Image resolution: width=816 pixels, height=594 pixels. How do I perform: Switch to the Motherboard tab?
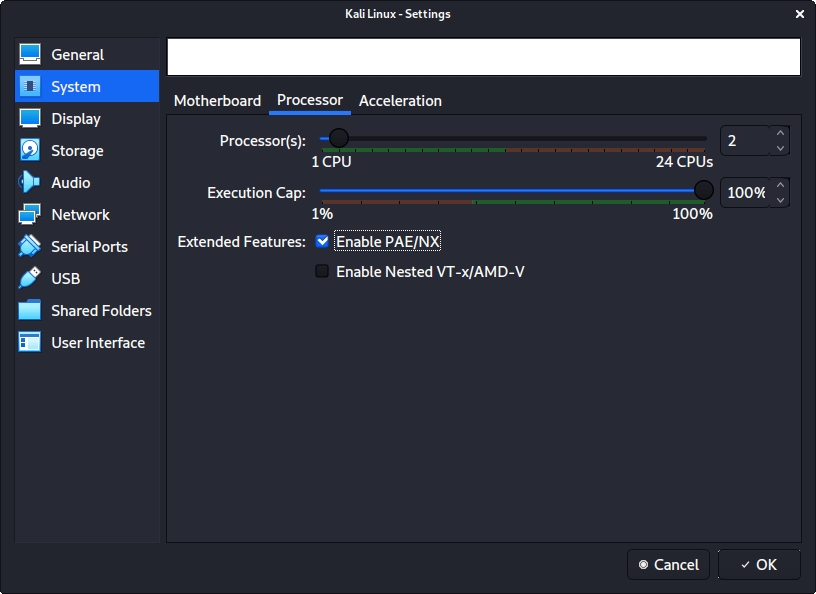click(x=217, y=101)
